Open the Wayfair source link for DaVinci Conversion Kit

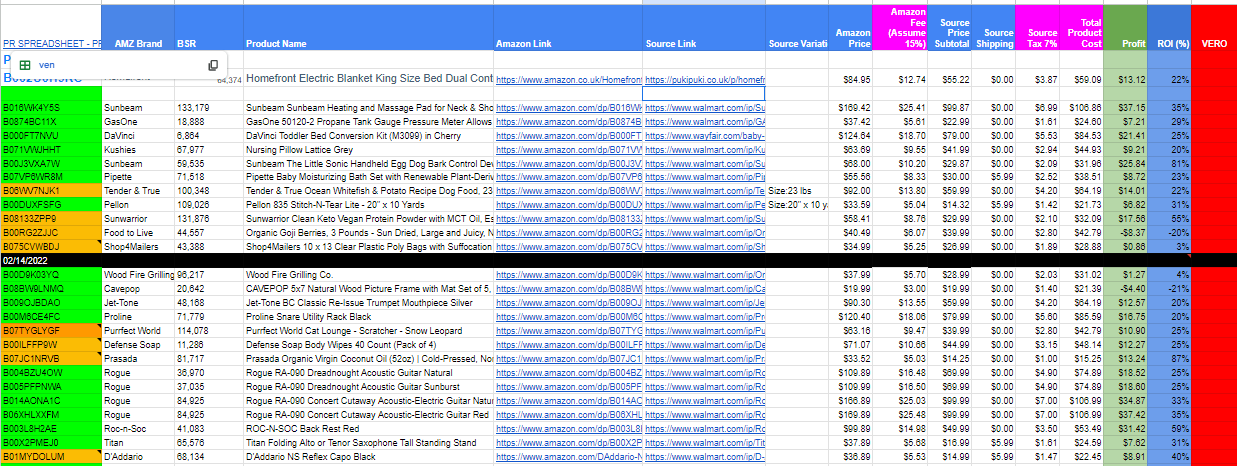pos(705,134)
